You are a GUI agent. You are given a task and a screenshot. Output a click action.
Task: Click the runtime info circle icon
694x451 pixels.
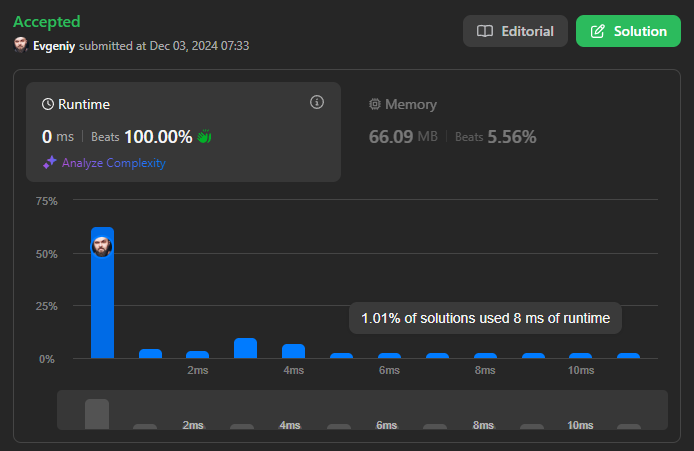[317, 102]
